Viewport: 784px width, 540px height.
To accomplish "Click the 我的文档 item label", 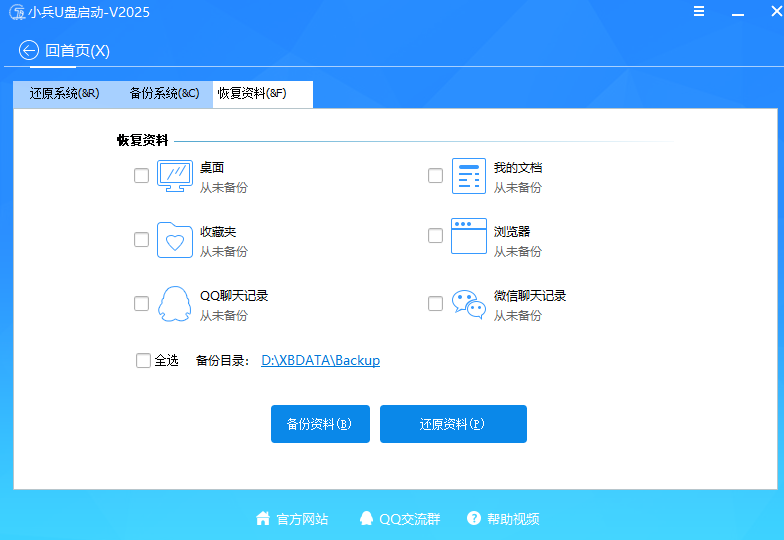I will [x=518, y=168].
